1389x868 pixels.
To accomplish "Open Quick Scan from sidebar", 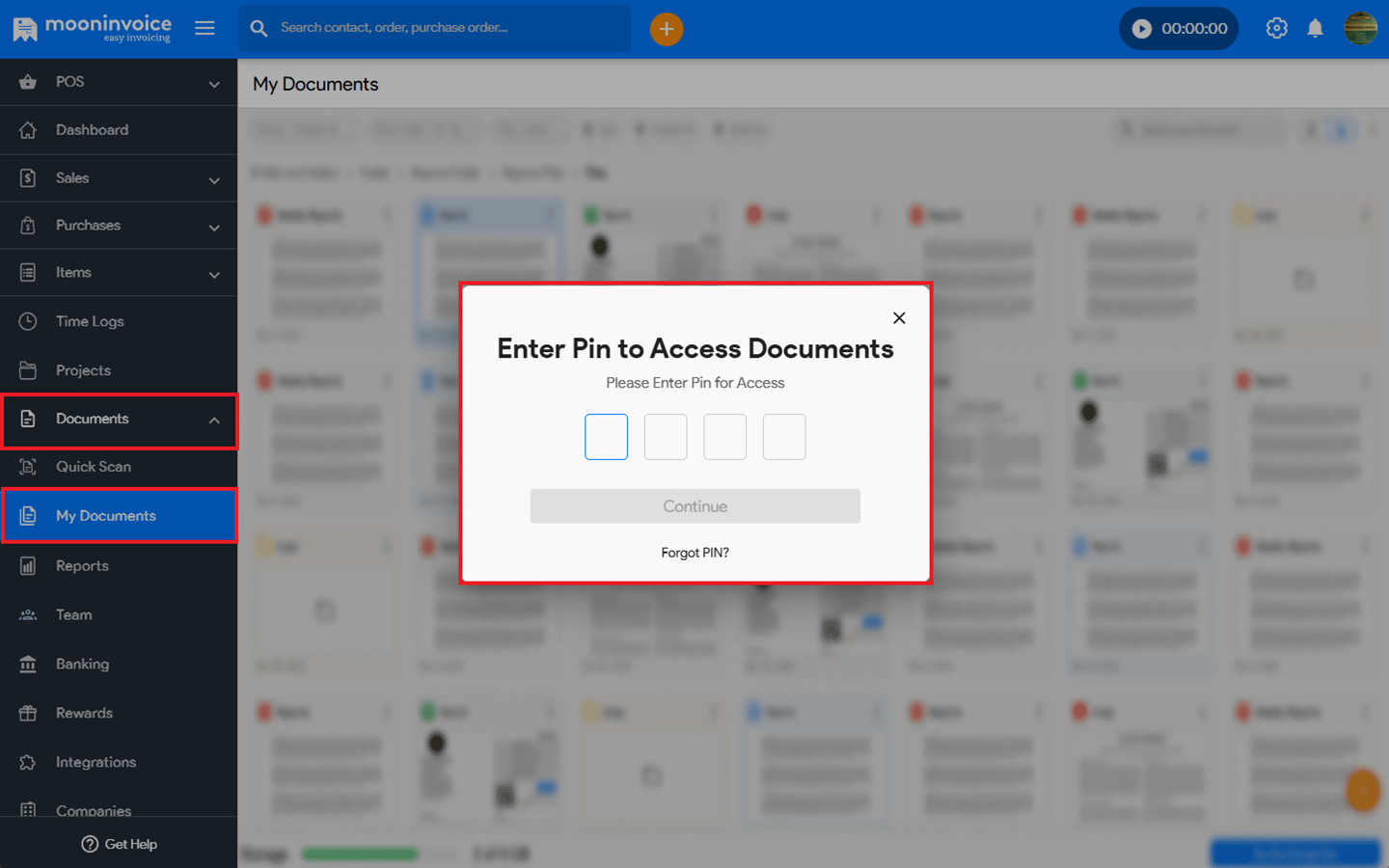I will click(94, 467).
